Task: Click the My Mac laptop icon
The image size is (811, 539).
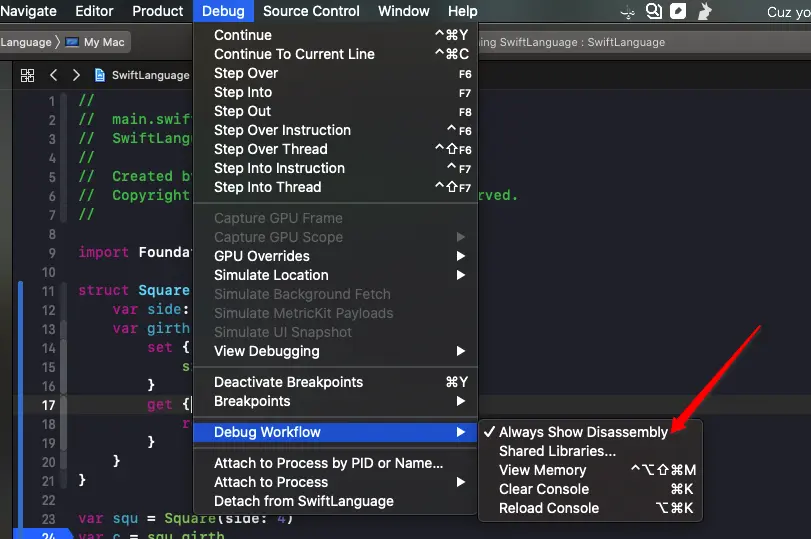Action: [x=72, y=43]
